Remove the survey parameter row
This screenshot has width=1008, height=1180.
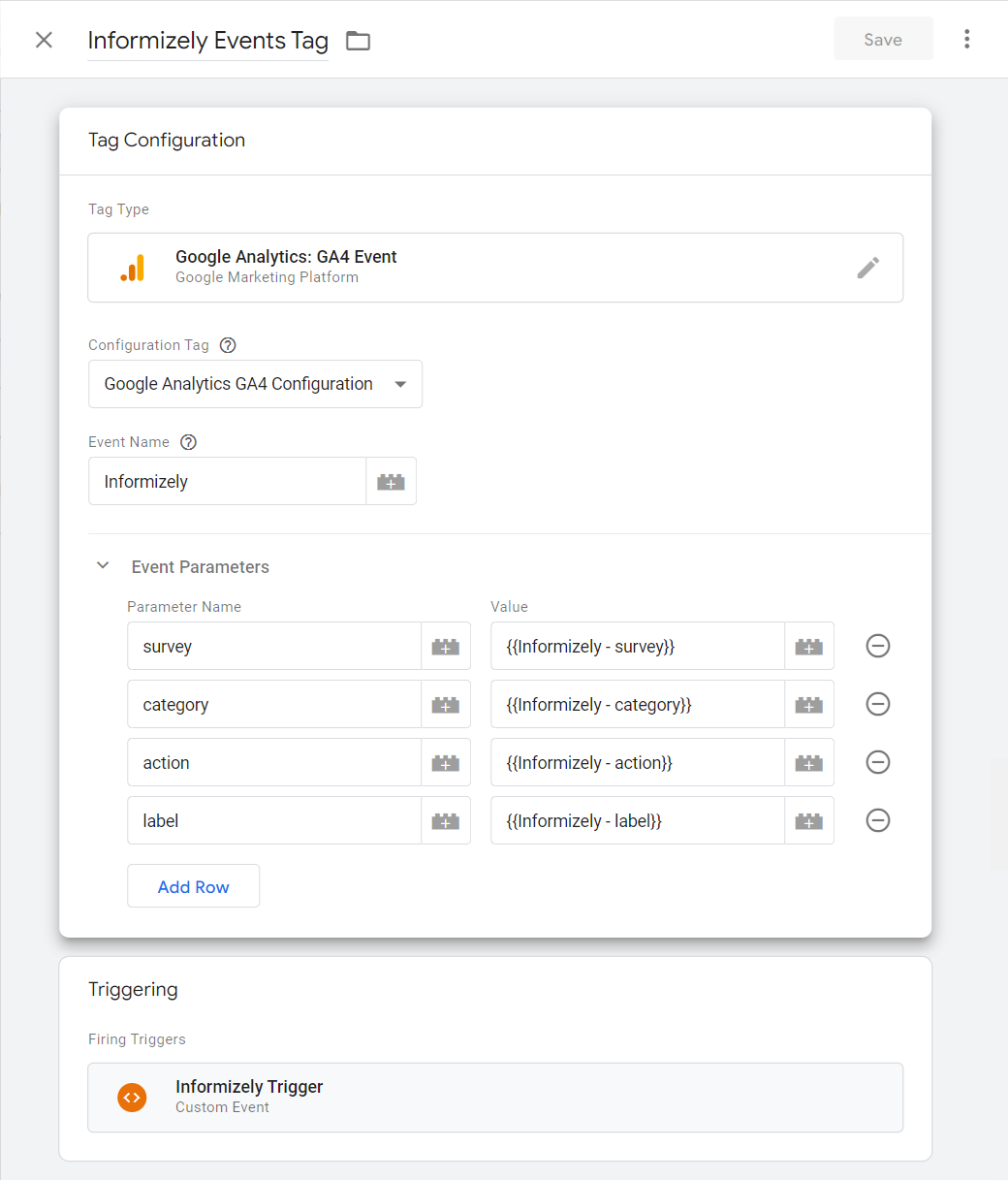click(x=878, y=646)
